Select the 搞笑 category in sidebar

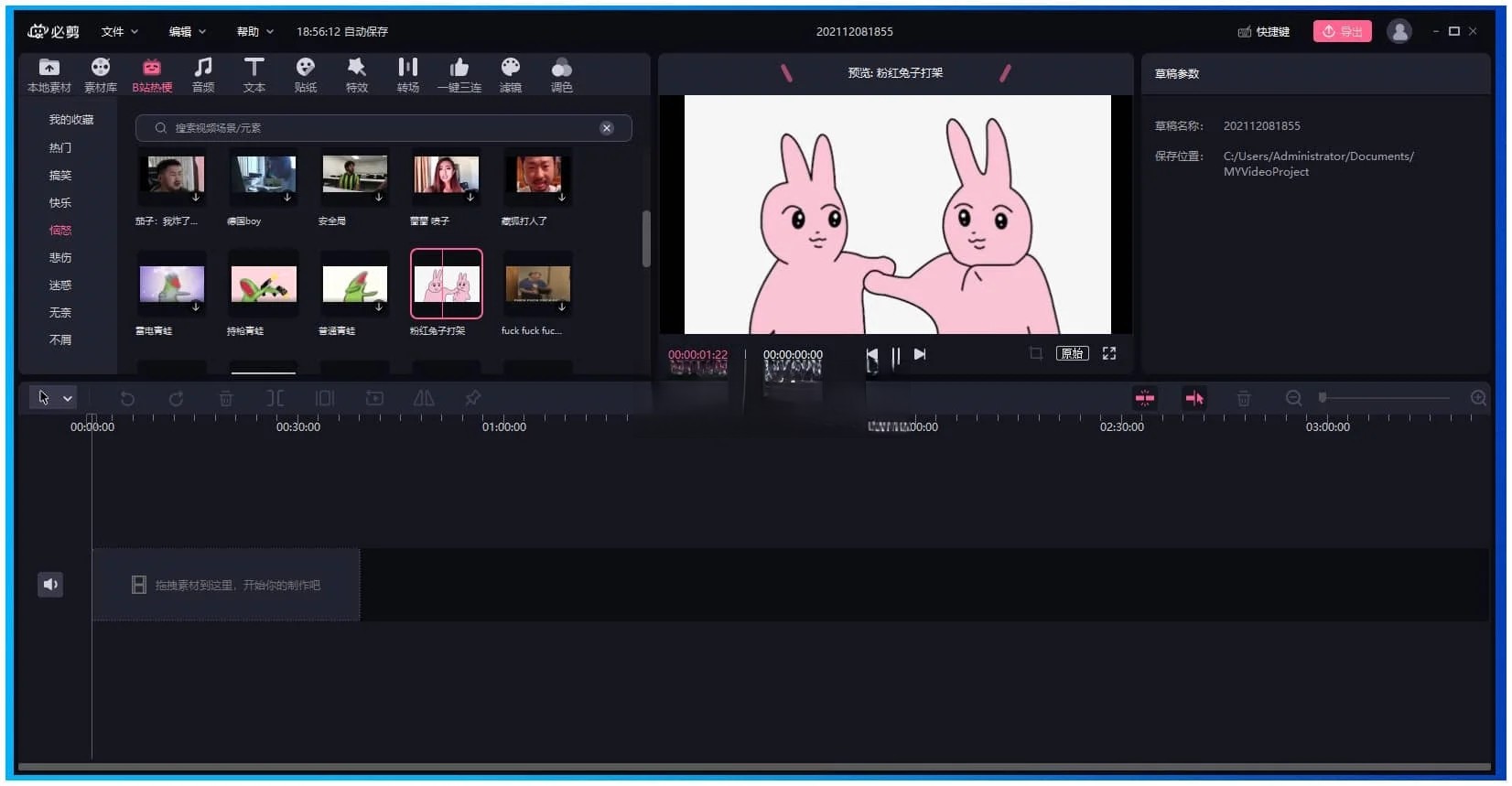(60, 175)
